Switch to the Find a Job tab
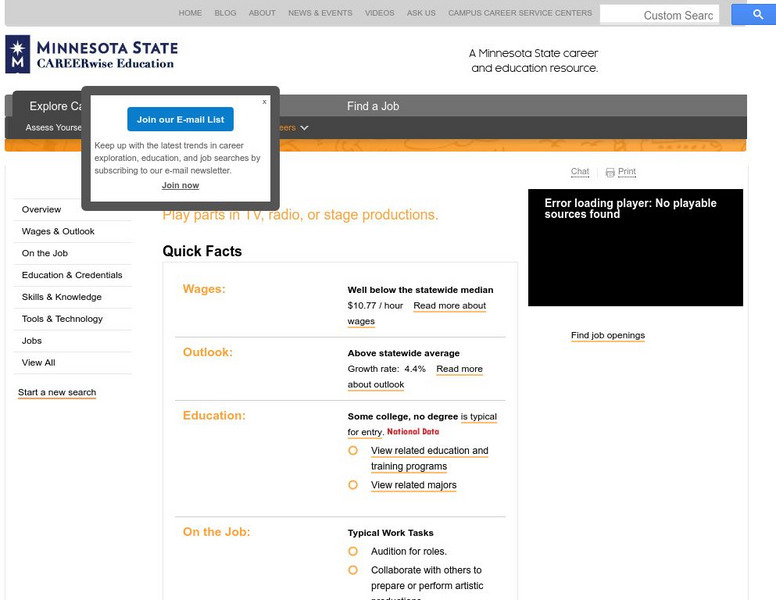Screen dimensions: 776x600 click(x=373, y=106)
